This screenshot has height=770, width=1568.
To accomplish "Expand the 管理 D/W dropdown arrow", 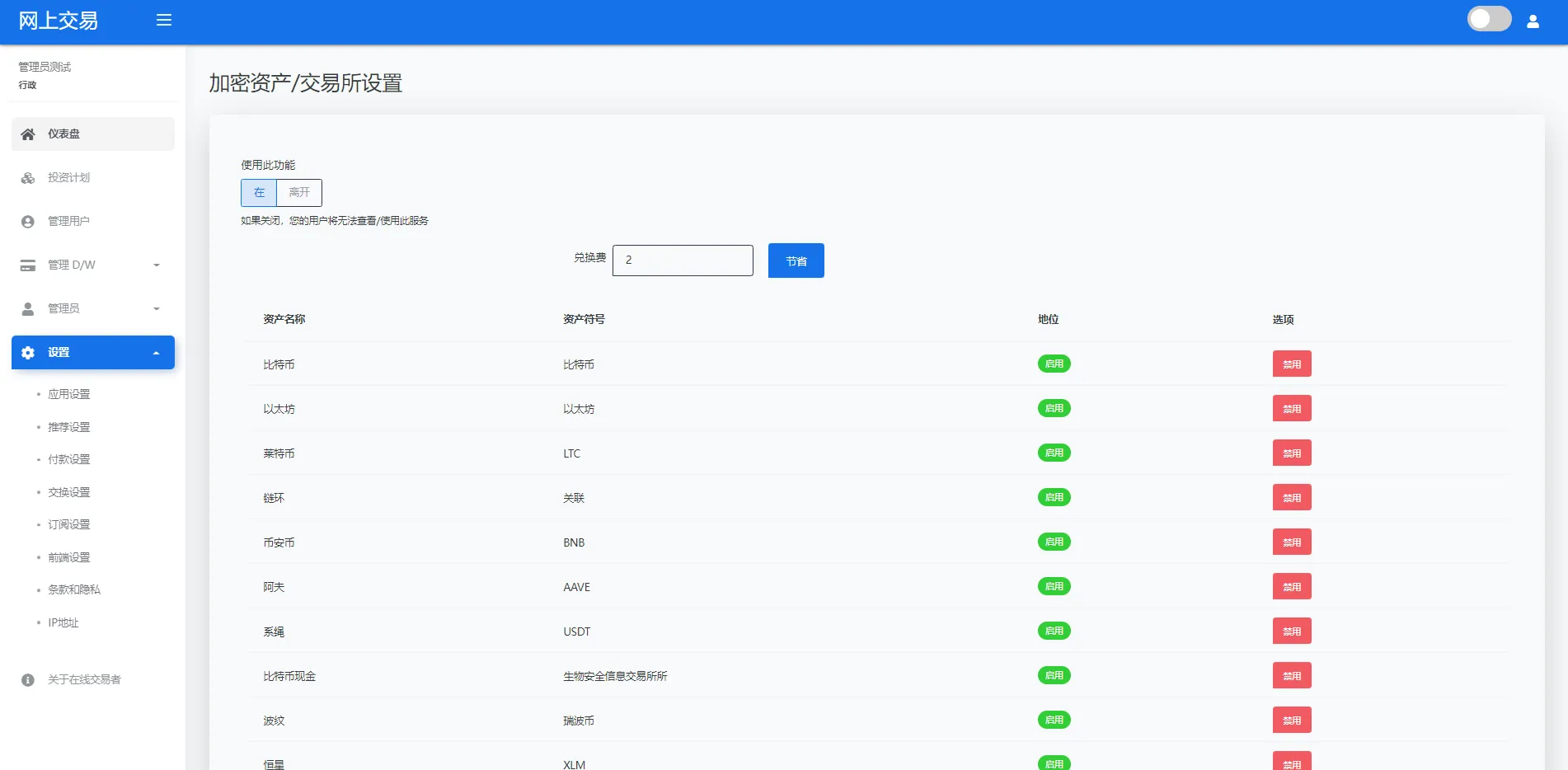I will (x=157, y=265).
